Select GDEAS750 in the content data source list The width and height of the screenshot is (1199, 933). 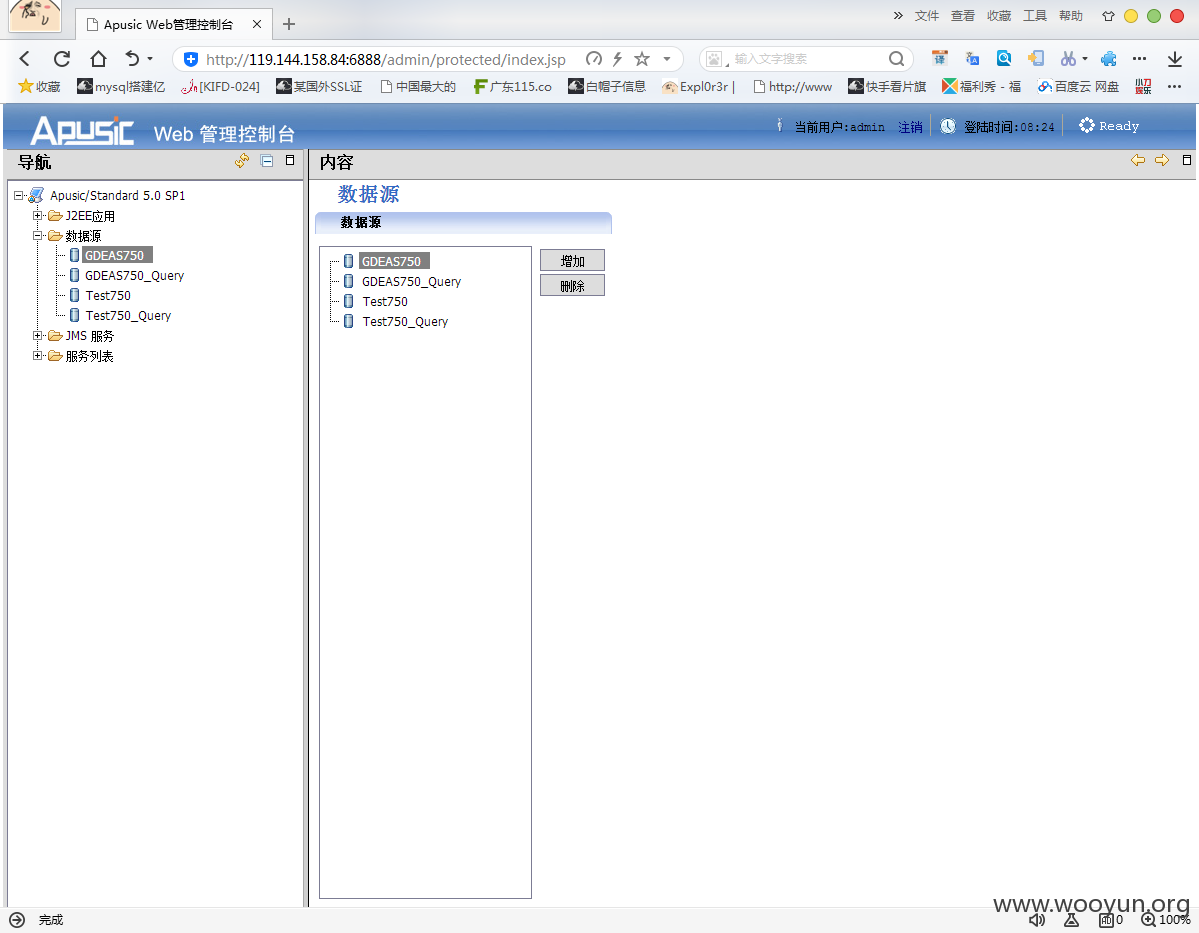click(x=394, y=261)
